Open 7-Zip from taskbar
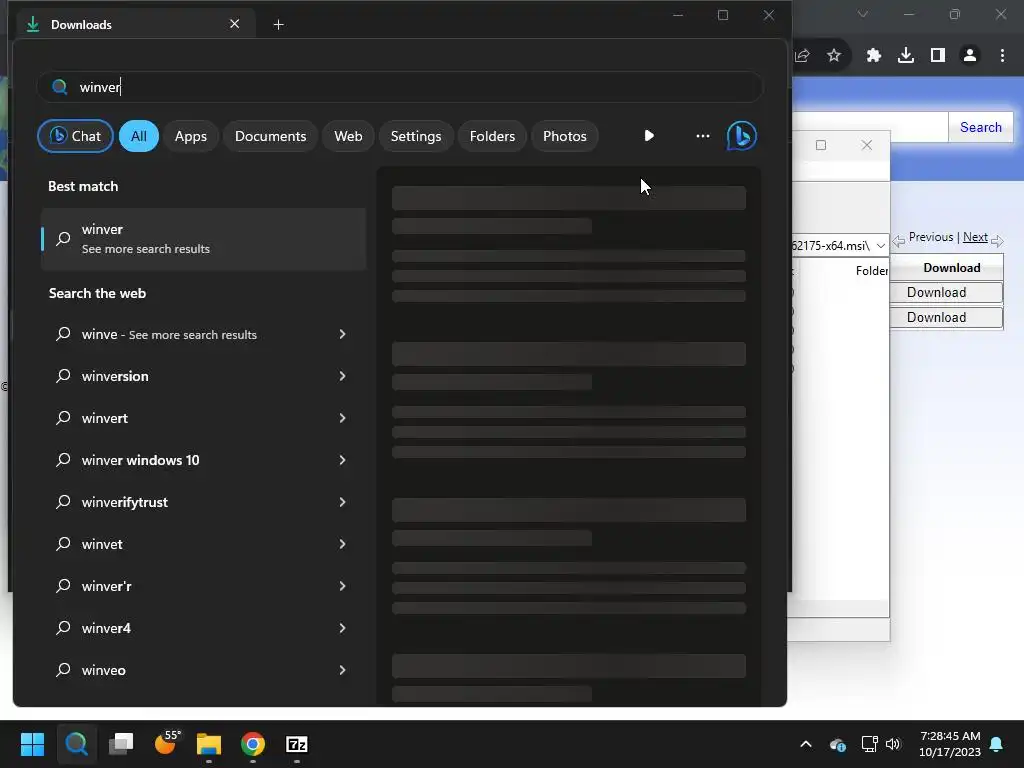 click(x=297, y=744)
